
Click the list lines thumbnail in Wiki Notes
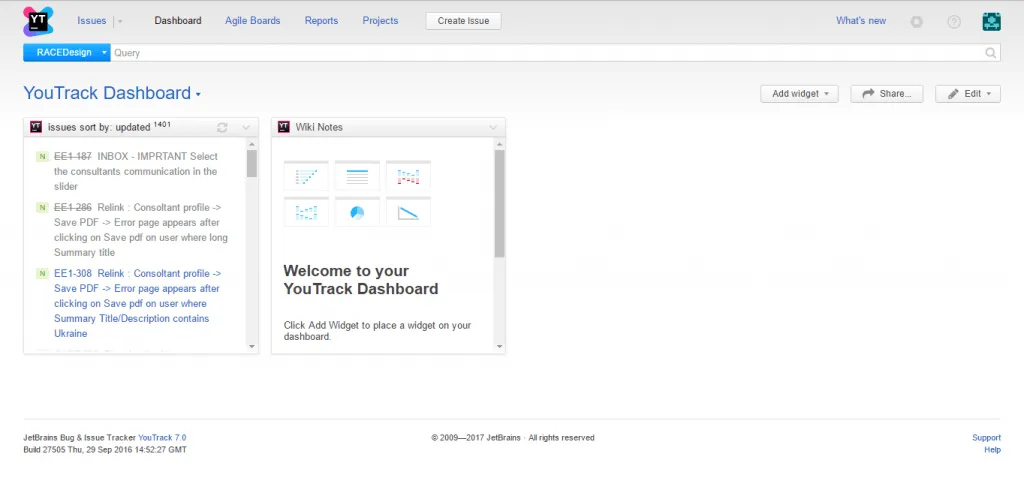(357, 176)
